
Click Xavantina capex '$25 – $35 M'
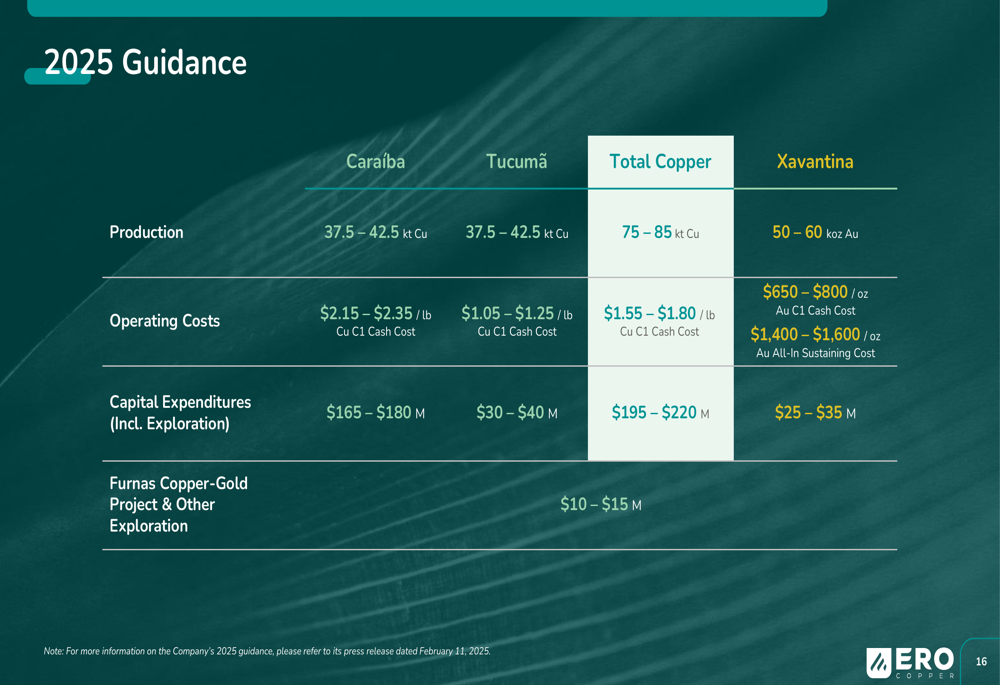coord(815,413)
